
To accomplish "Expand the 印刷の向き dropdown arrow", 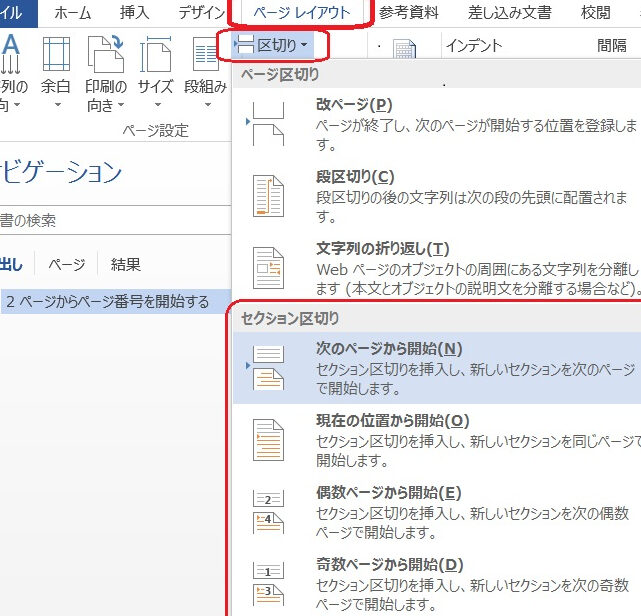I will [x=121, y=105].
